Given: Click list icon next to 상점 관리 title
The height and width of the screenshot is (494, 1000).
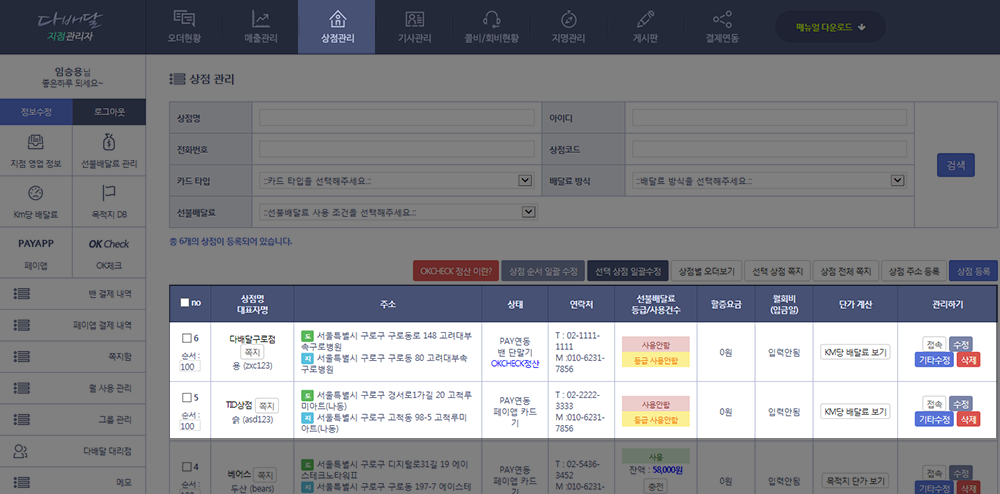Looking at the screenshot, I should click(177, 80).
